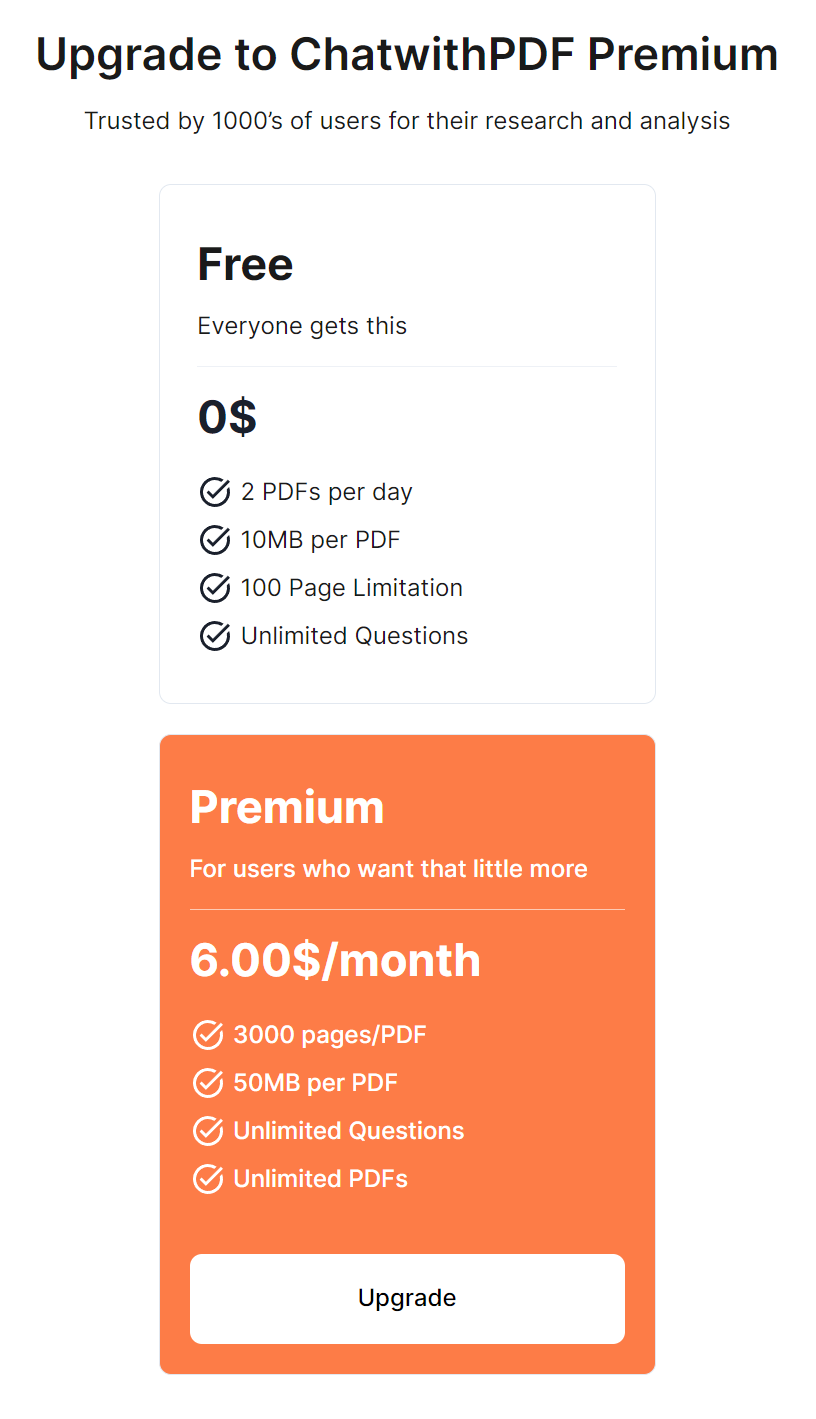This screenshot has width=816, height=1419.
Task: Click the Premium plan title
Action: tap(287, 807)
